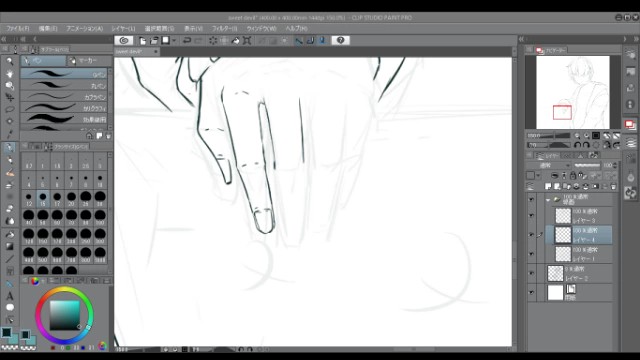Click Rotate left icon in Navigator

(x=577, y=145)
